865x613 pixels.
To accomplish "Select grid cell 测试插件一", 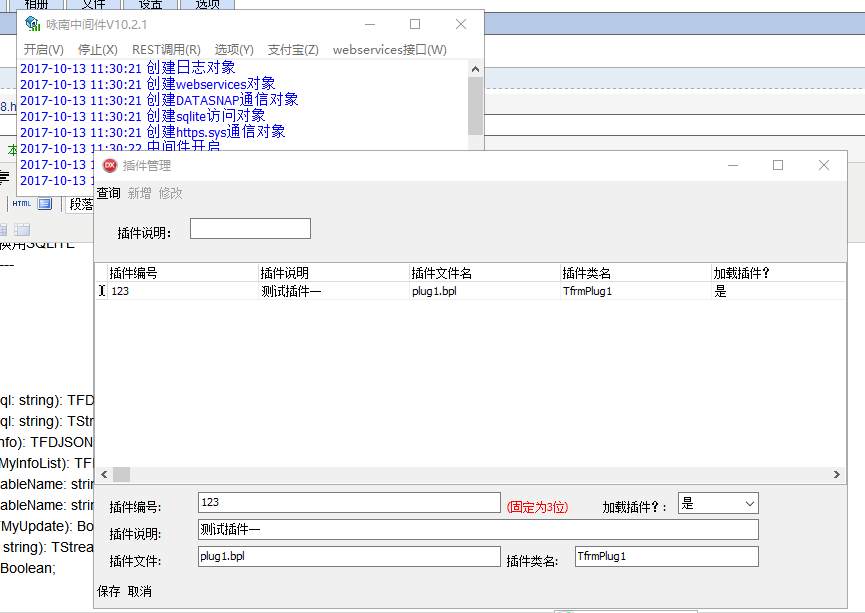I will point(334,291).
